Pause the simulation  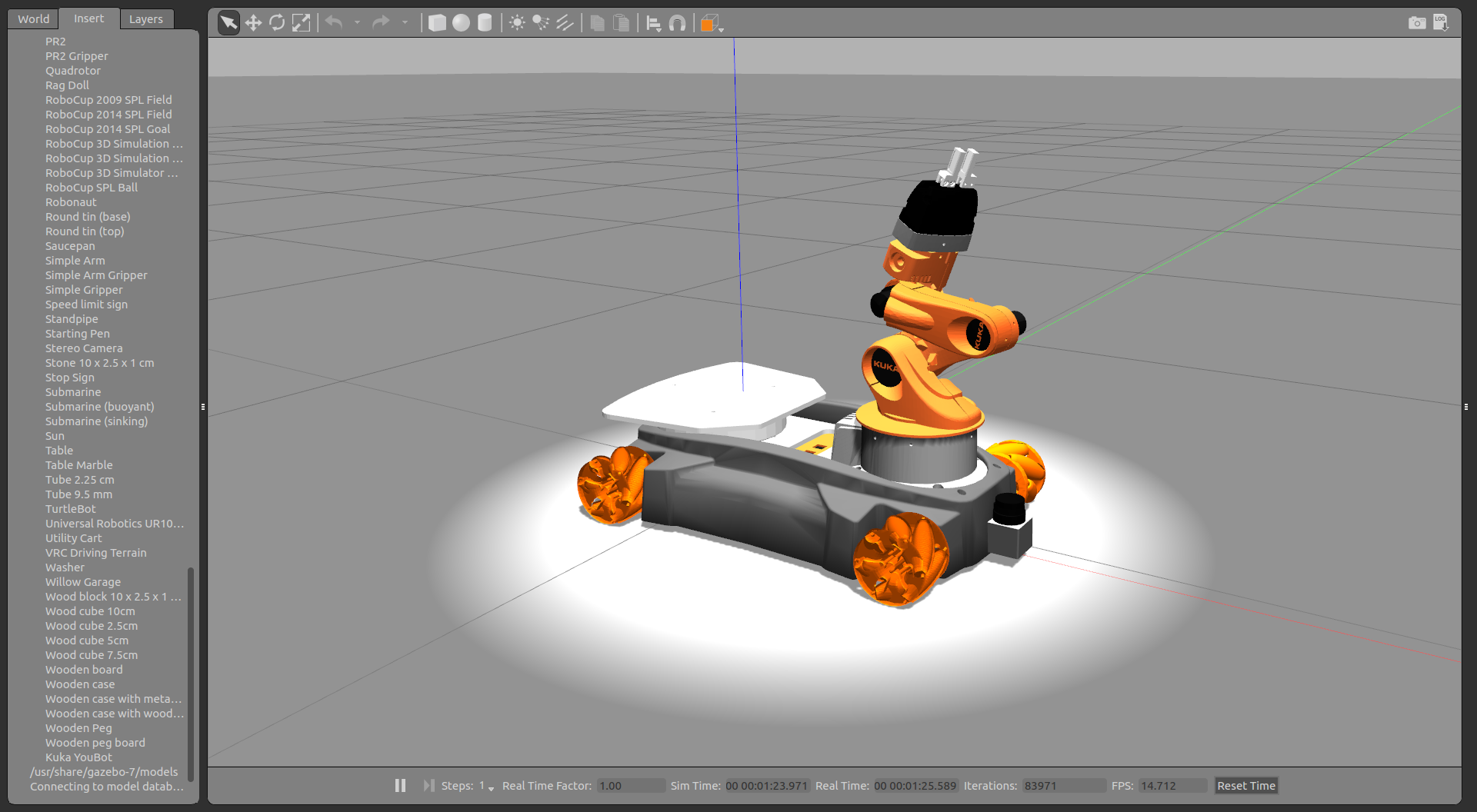pos(400,785)
